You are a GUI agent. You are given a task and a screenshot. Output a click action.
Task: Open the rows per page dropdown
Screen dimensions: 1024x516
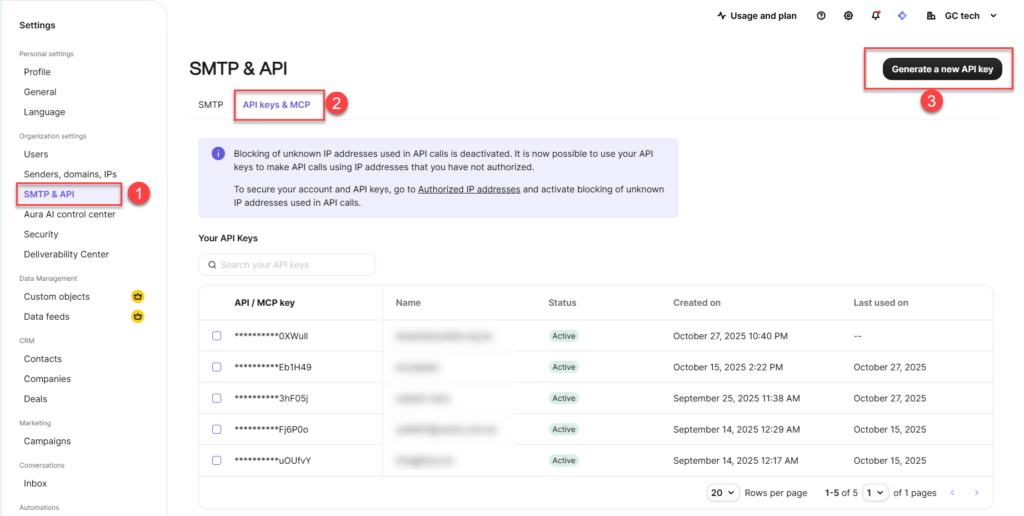pyautogui.click(x=723, y=493)
